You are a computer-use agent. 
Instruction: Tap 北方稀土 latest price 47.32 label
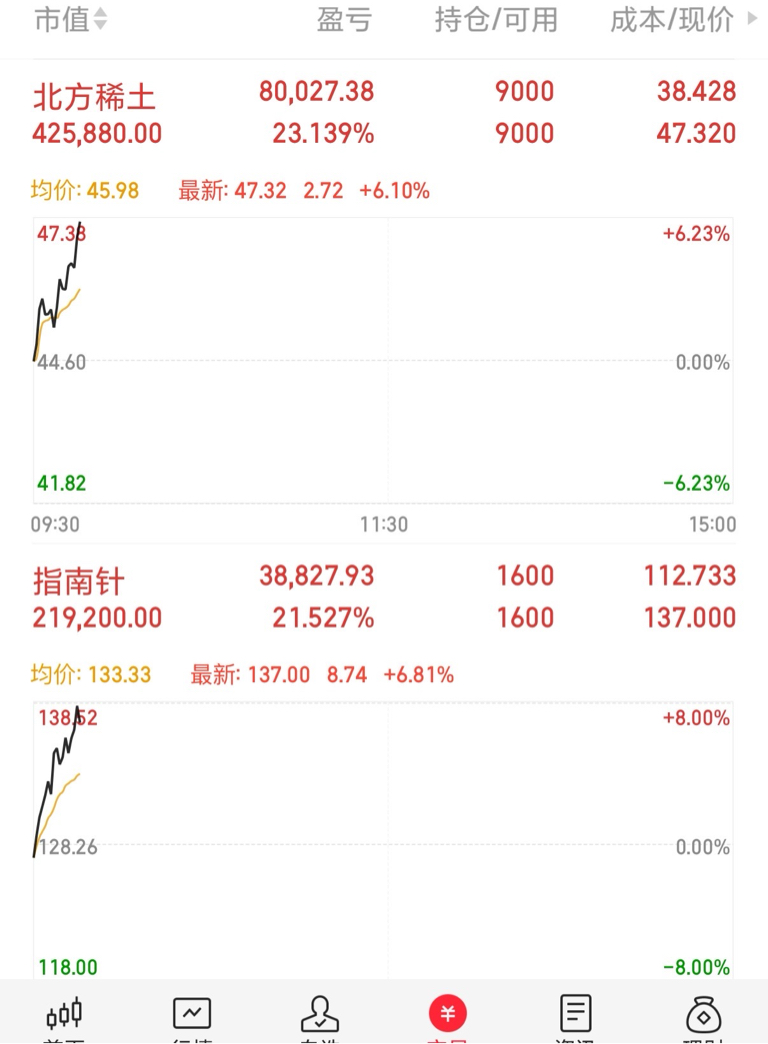point(232,191)
